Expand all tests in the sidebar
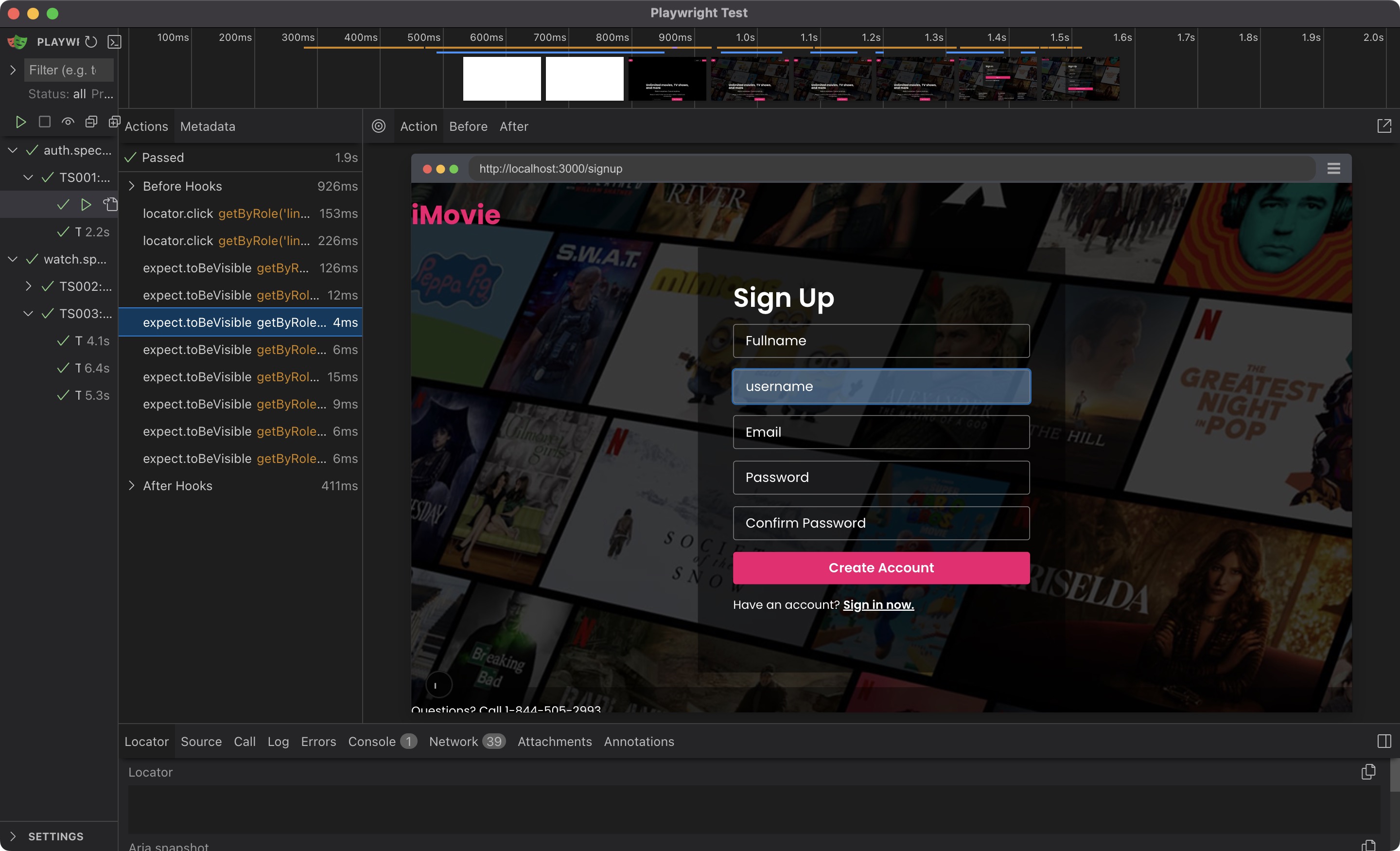 (x=114, y=122)
